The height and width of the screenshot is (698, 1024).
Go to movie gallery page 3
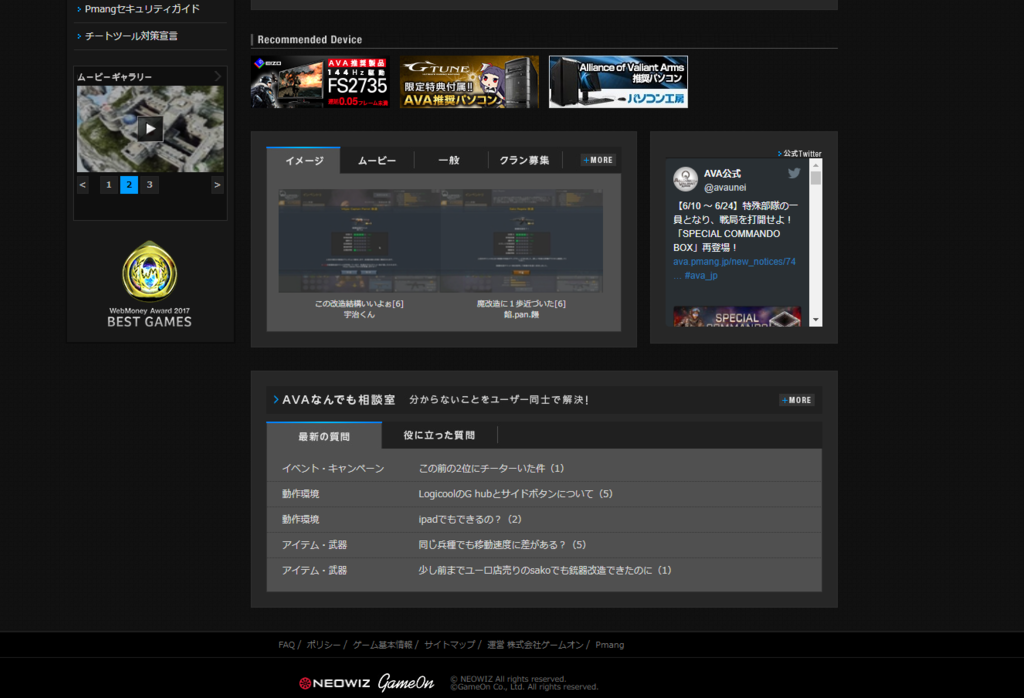click(150, 185)
